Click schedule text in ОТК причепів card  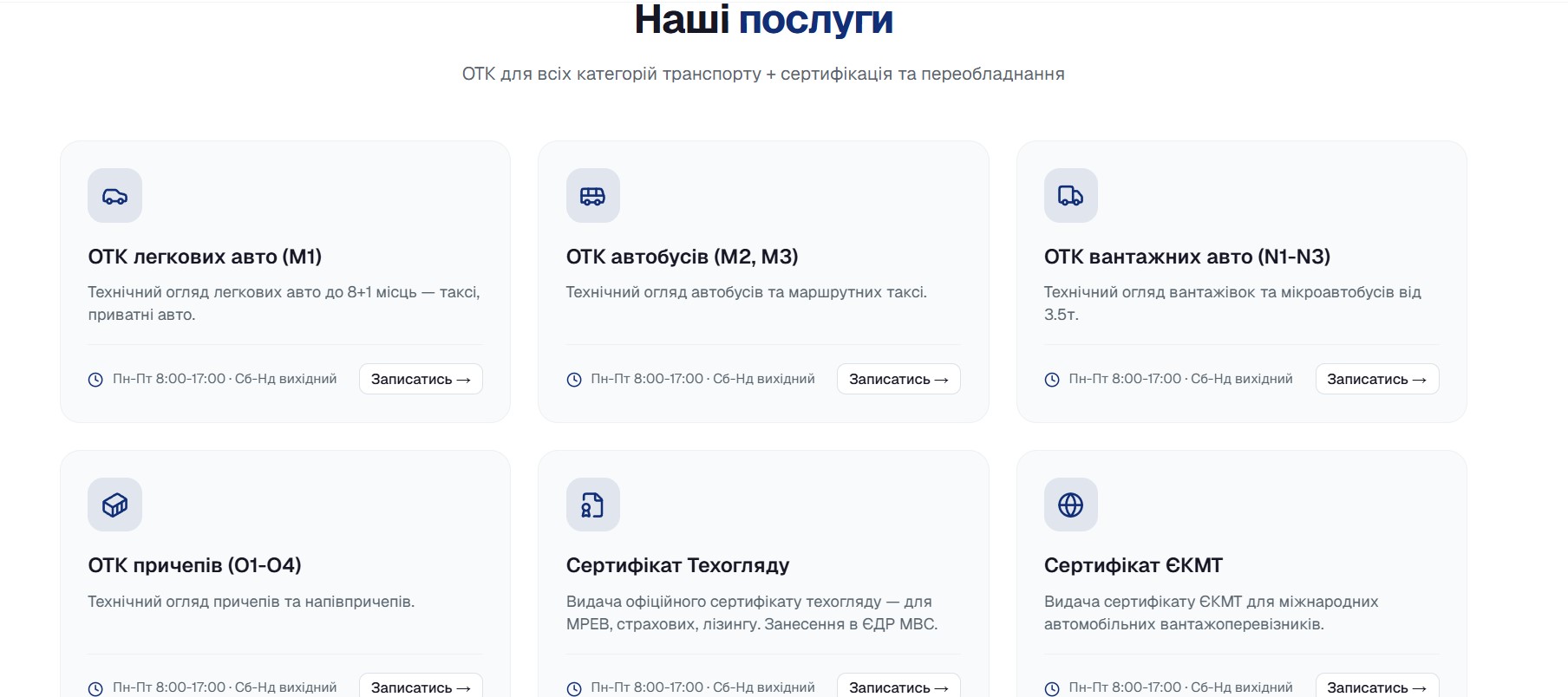coord(225,687)
